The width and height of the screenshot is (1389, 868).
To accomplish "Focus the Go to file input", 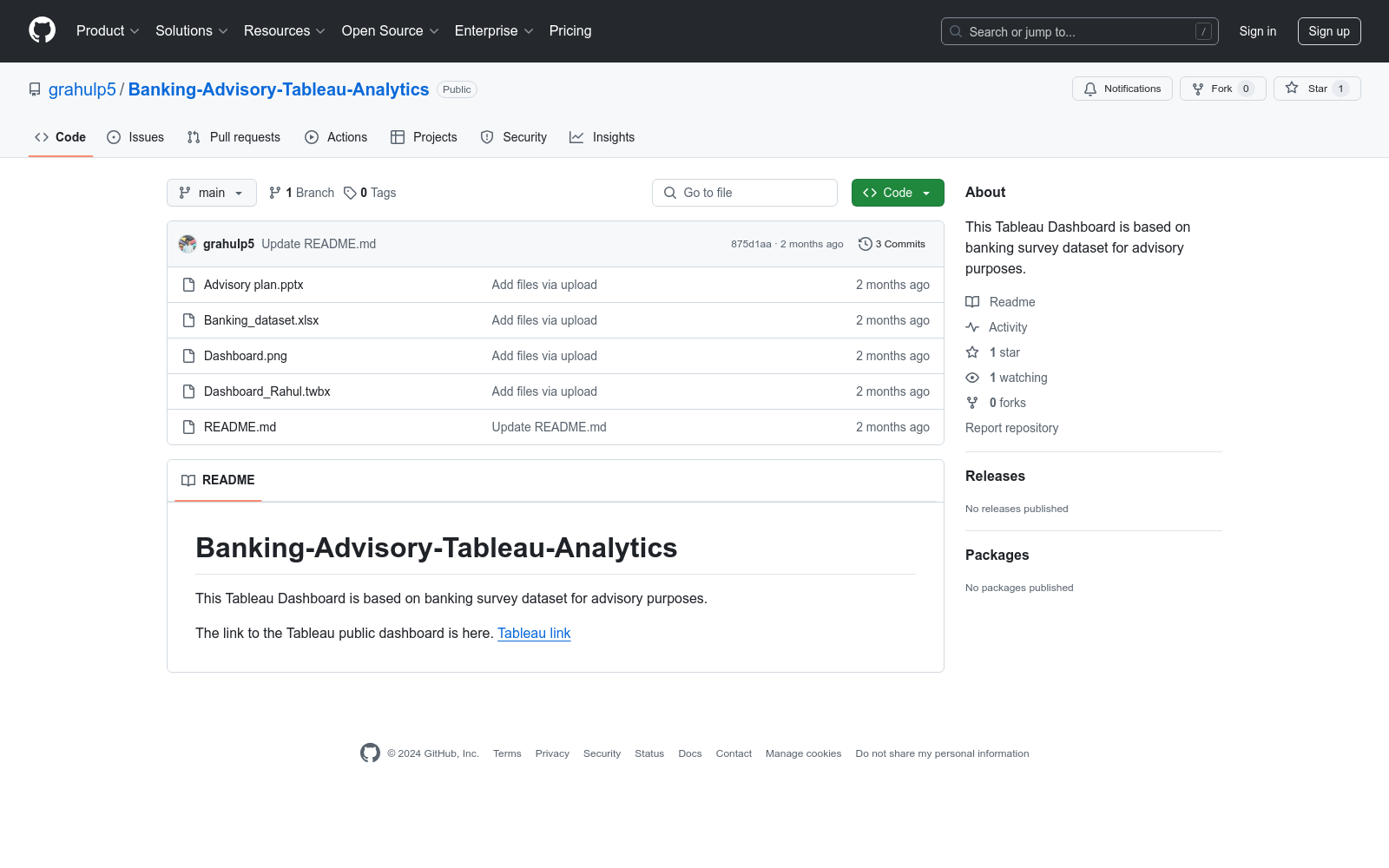I will (x=745, y=193).
